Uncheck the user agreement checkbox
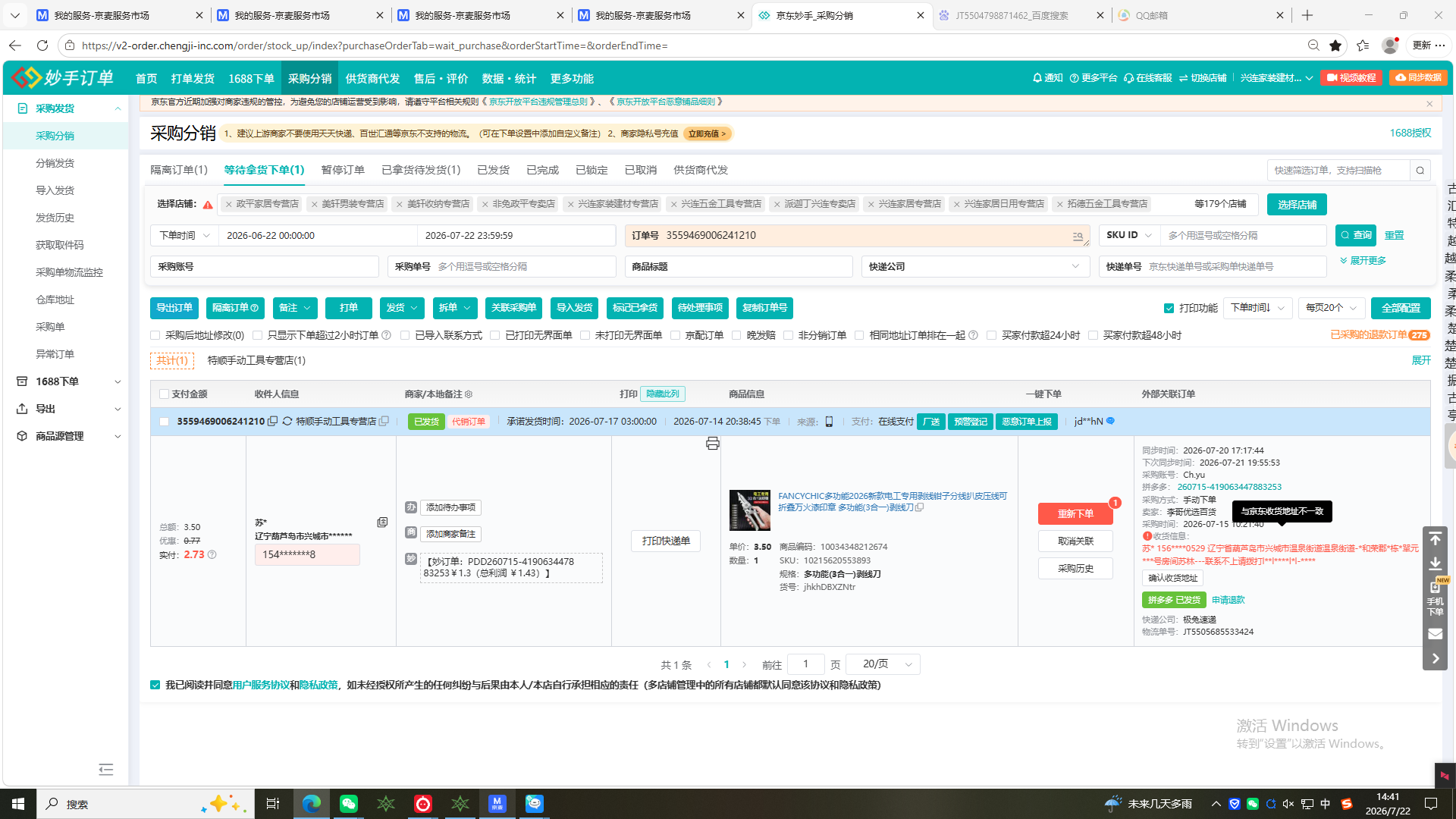 (155, 685)
